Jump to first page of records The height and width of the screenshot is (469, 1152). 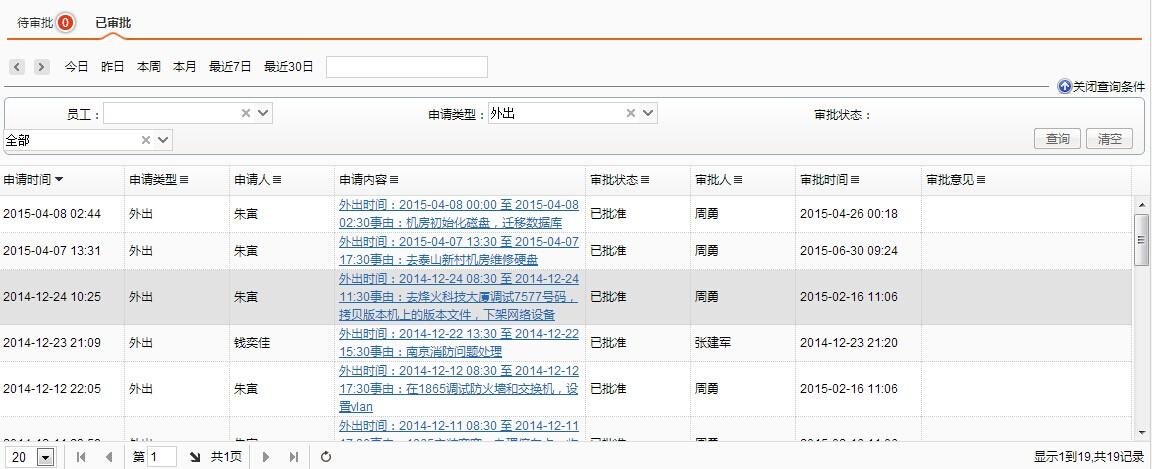[81, 457]
